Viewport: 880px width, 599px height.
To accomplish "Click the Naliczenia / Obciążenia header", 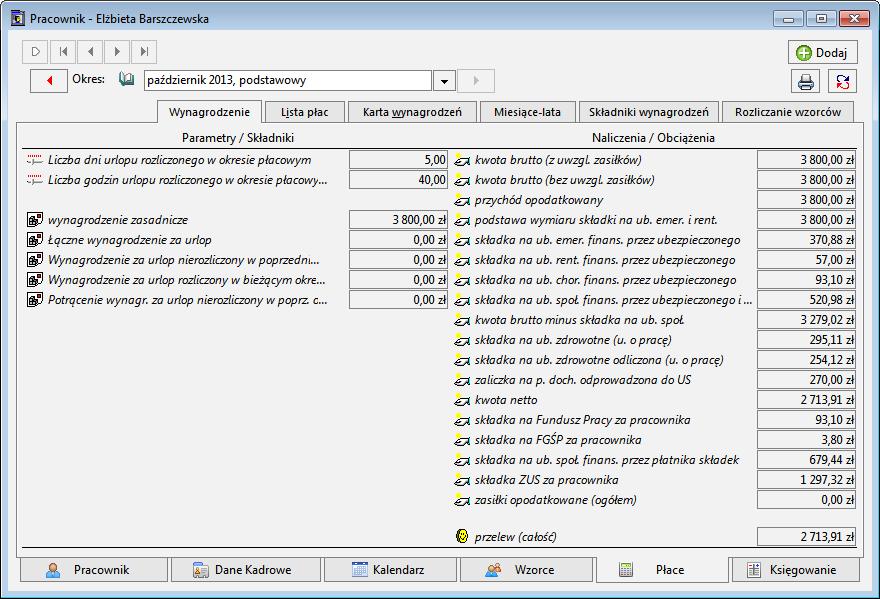I will pos(653,138).
